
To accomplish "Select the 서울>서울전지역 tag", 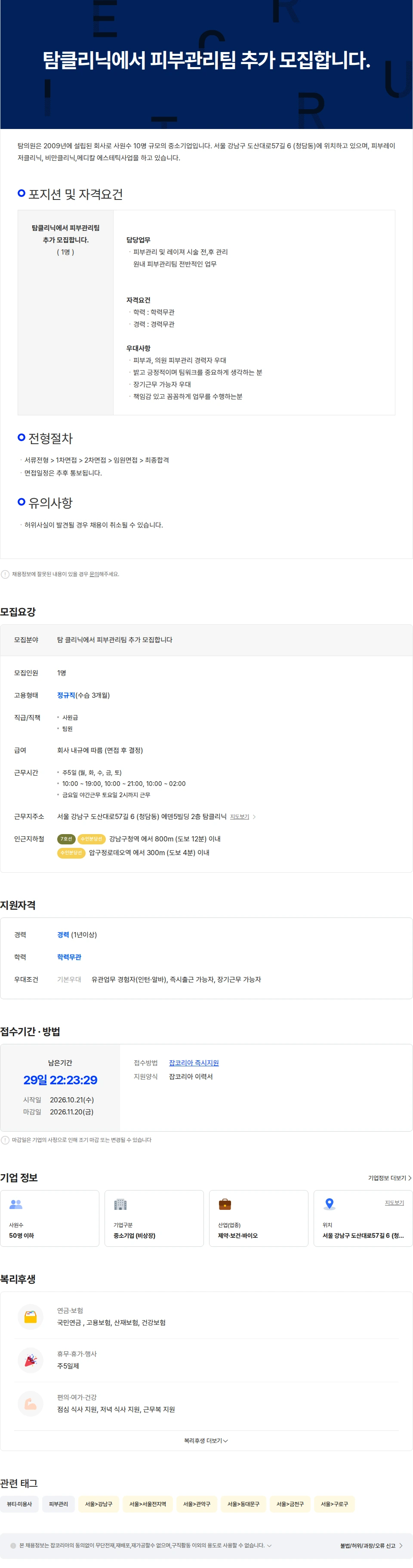I will [x=148, y=1504].
